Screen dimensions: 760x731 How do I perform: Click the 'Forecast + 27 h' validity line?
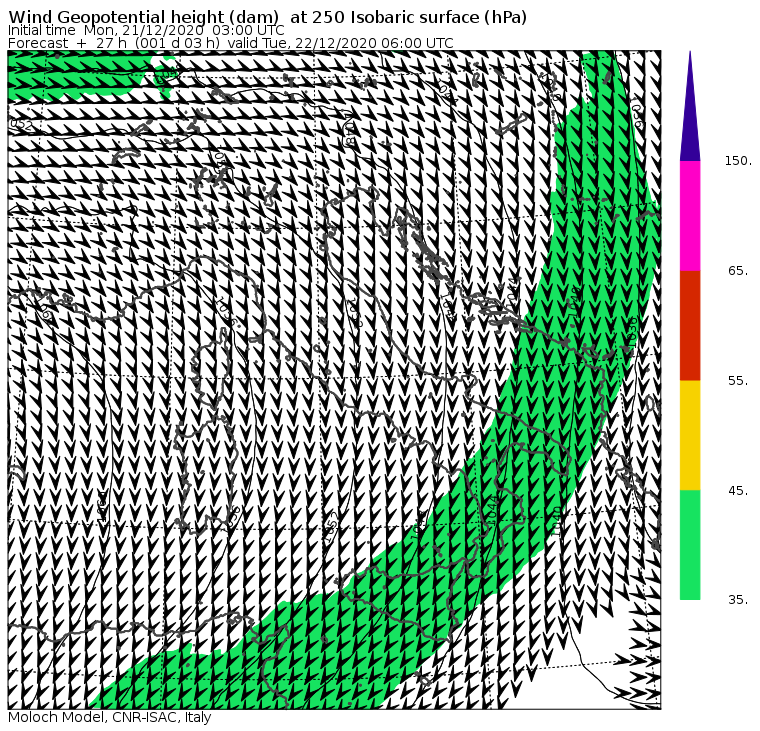pos(231,43)
